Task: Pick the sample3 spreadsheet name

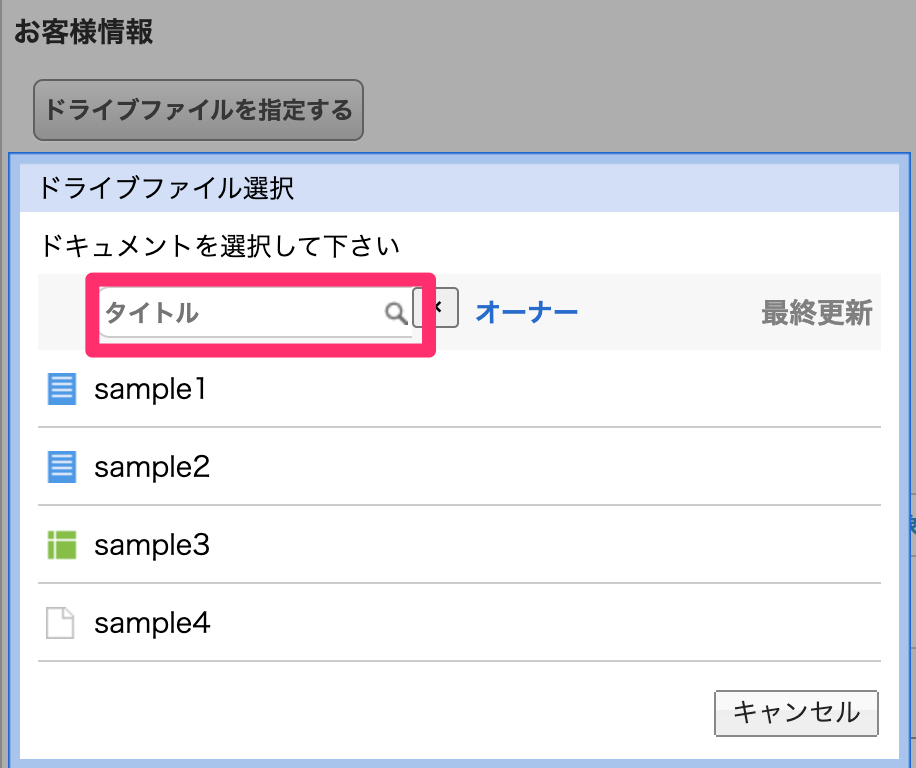Action: pyautogui.click(x=152, y=545)
